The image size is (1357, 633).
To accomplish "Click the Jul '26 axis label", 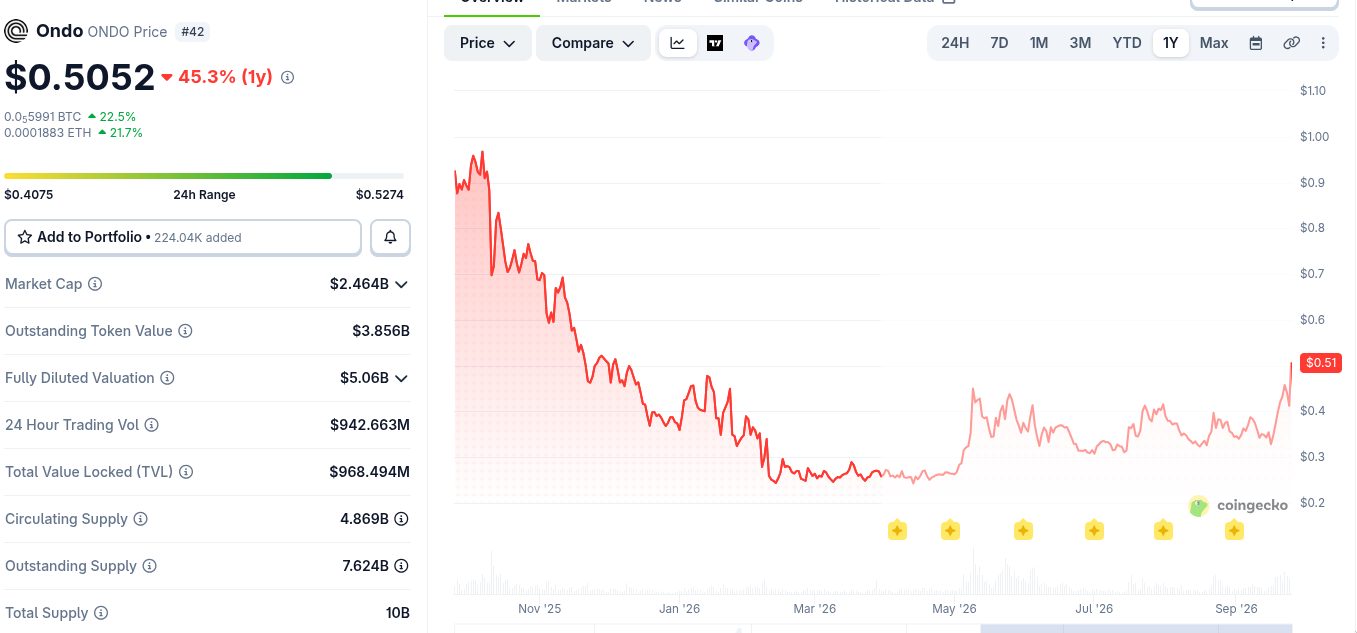I will tap(1094, 609).
